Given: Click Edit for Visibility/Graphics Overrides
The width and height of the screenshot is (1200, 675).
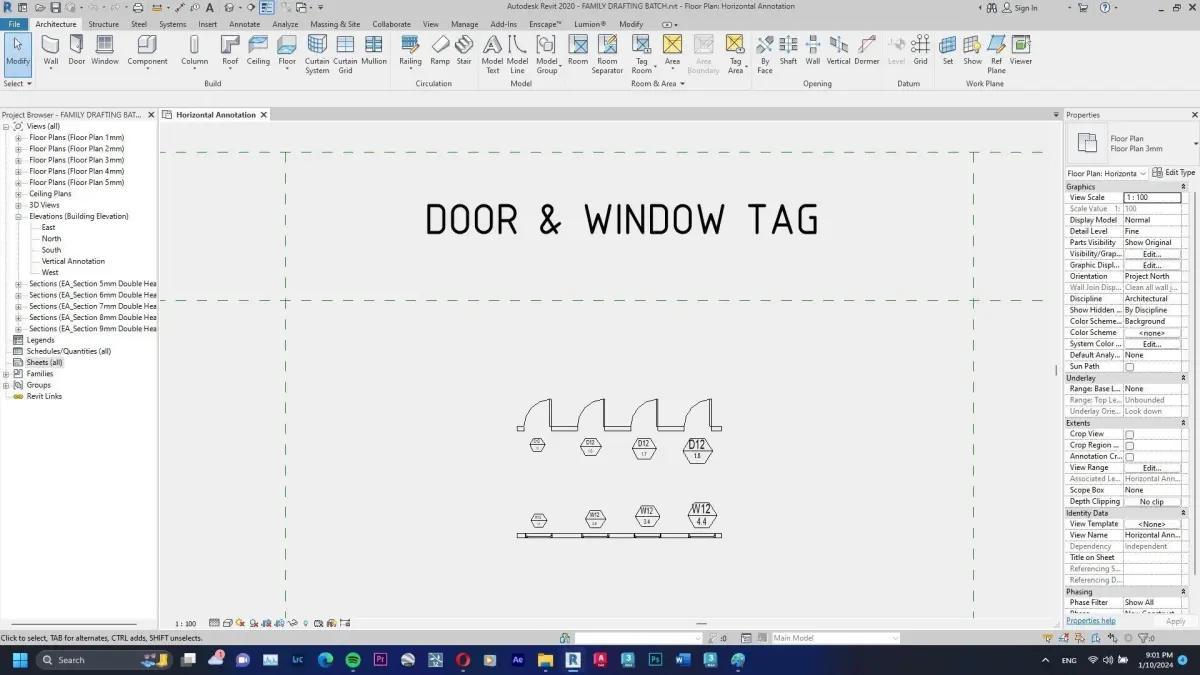Looking at the screenshot, I should pos(1152,254).
